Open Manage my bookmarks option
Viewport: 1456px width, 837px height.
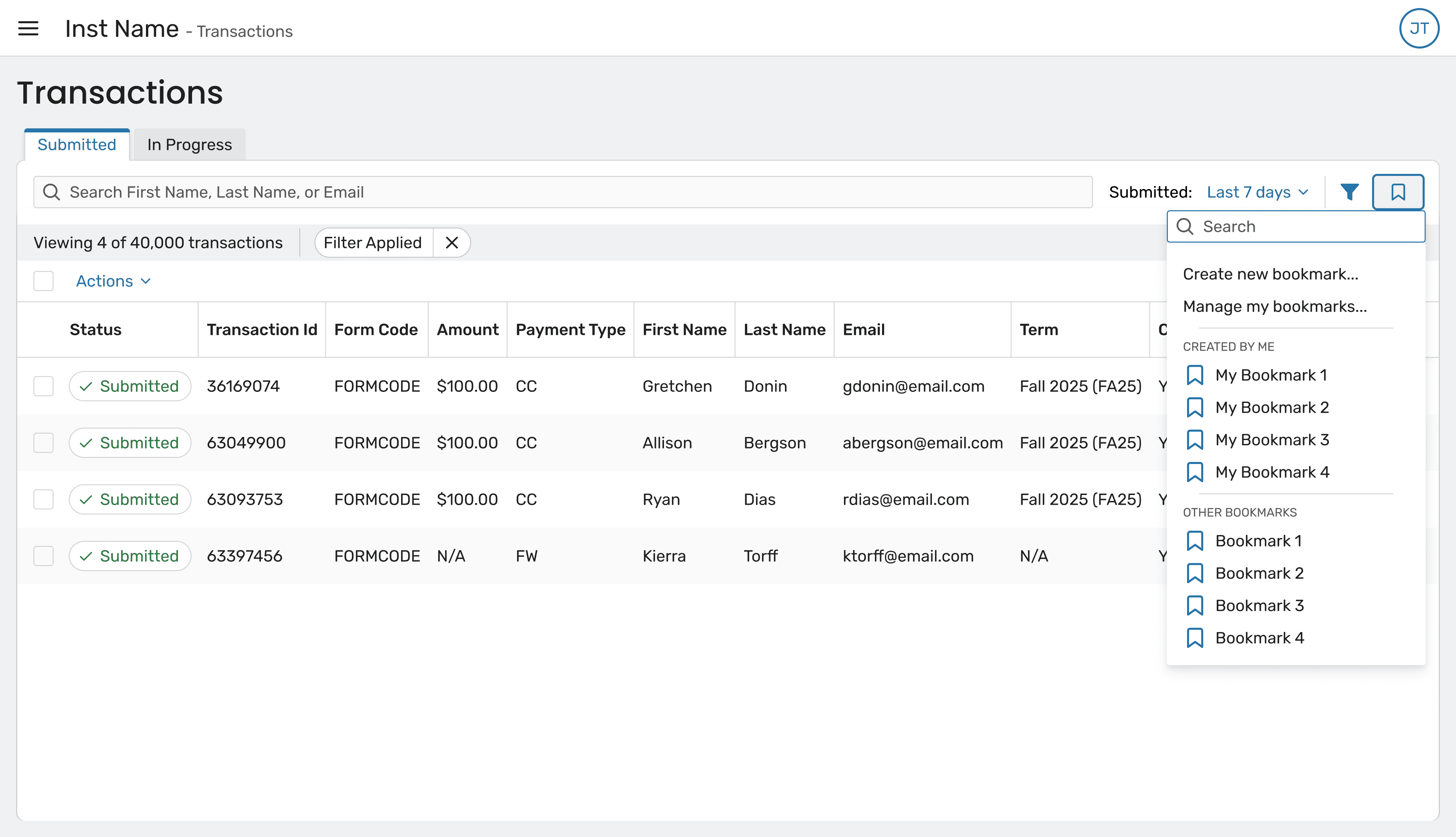coord(1274,306)
